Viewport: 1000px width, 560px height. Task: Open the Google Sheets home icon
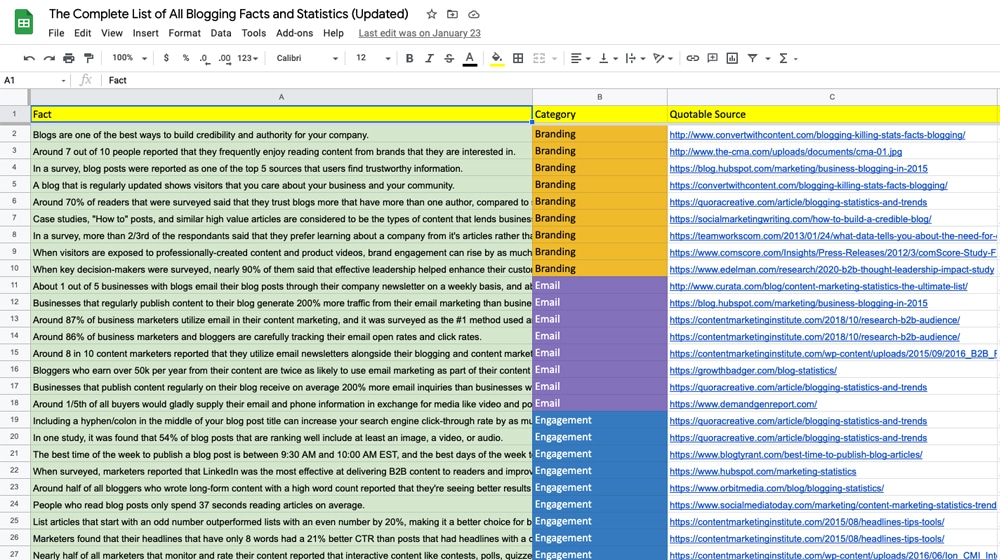tap(24, 23)
